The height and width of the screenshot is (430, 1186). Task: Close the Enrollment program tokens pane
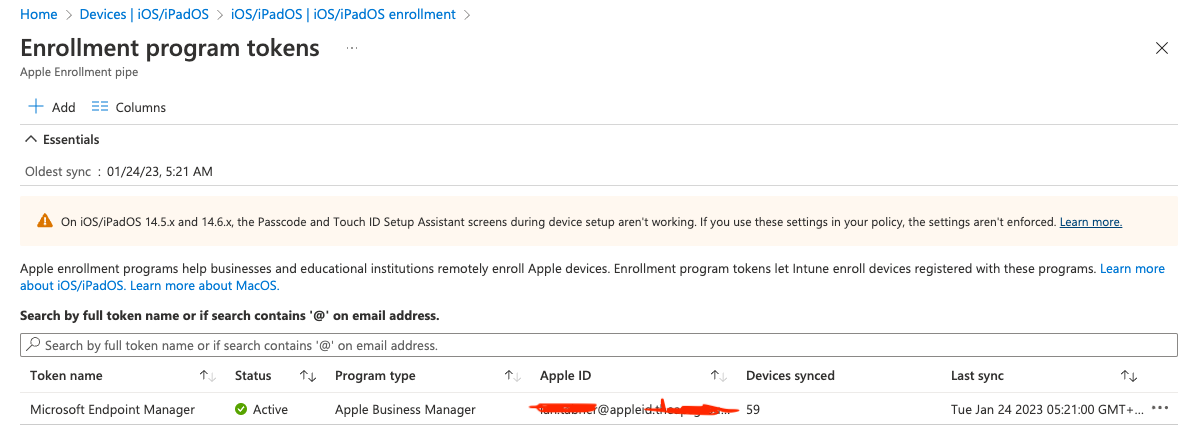point(1163,48)
